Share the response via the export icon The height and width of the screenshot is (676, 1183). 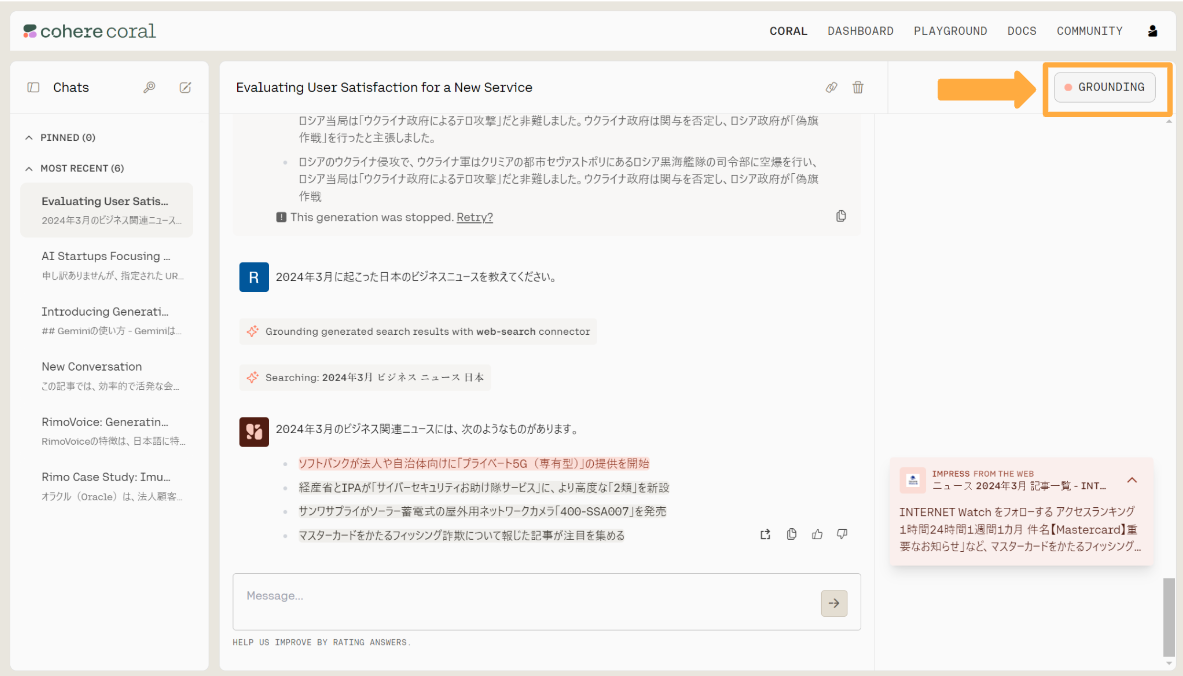click(765, 534)
